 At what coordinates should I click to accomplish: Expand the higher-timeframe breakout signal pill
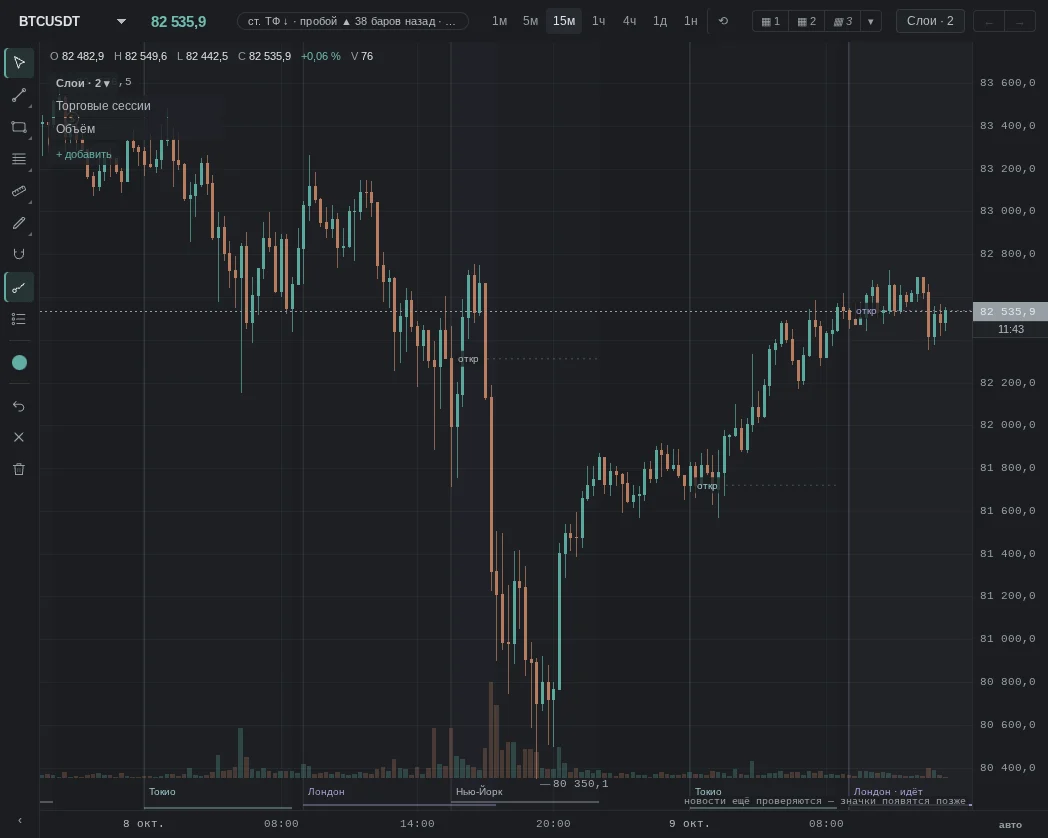point(353,21)
